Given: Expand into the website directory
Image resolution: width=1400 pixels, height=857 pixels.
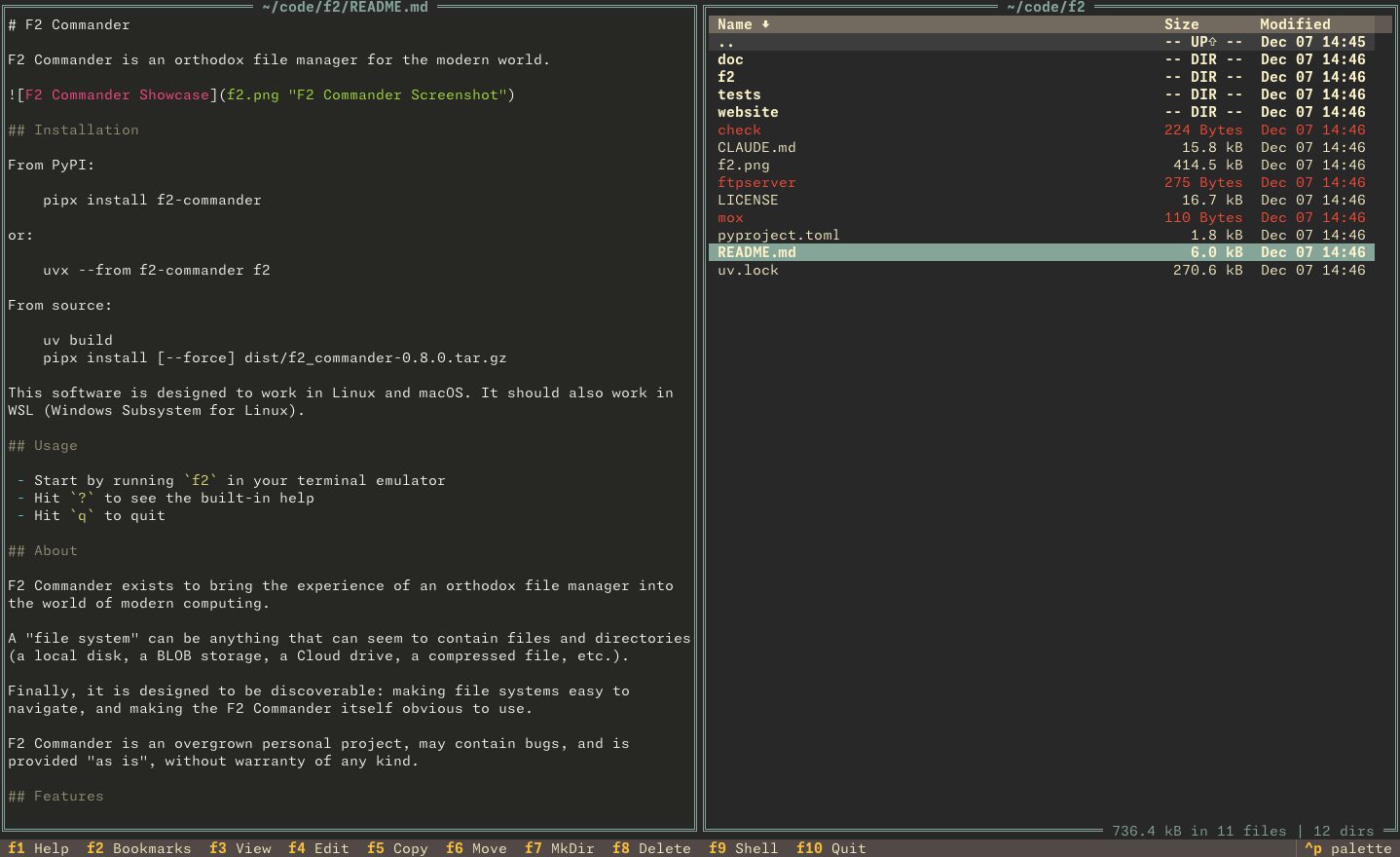Looking at the screenshot, I should point(748,111).
